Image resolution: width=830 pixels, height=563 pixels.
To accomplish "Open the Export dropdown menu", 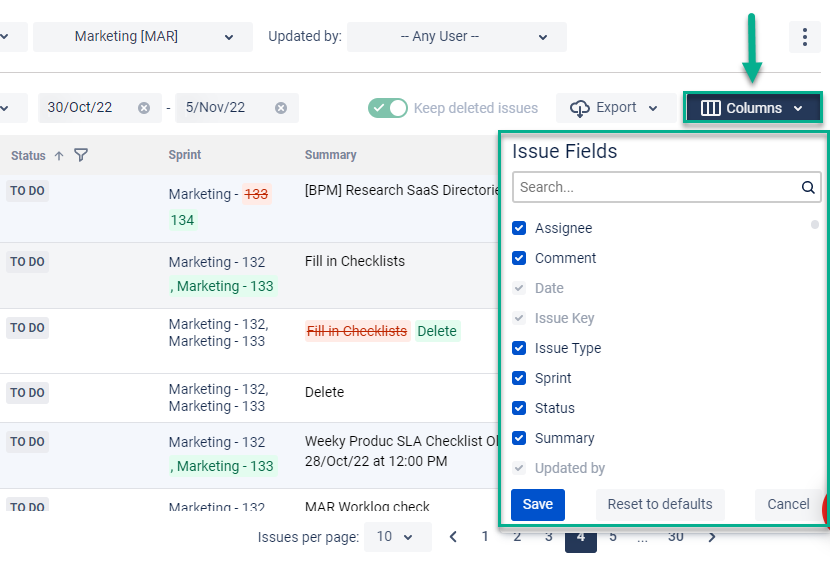I will [616, 108].
